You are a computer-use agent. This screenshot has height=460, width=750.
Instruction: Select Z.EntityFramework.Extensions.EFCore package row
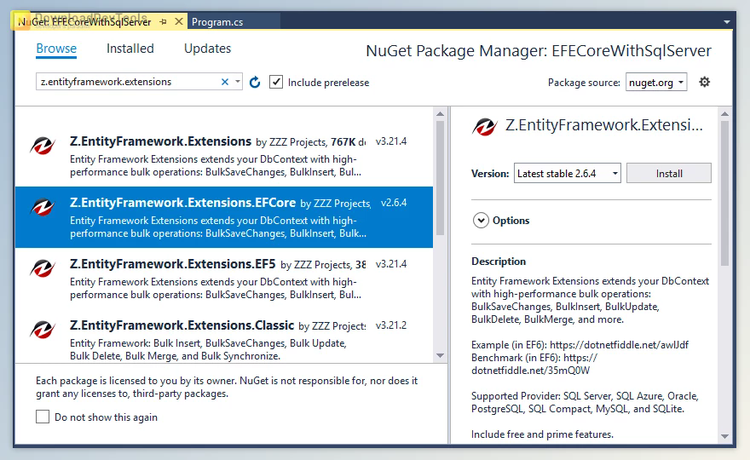(224, 217)
